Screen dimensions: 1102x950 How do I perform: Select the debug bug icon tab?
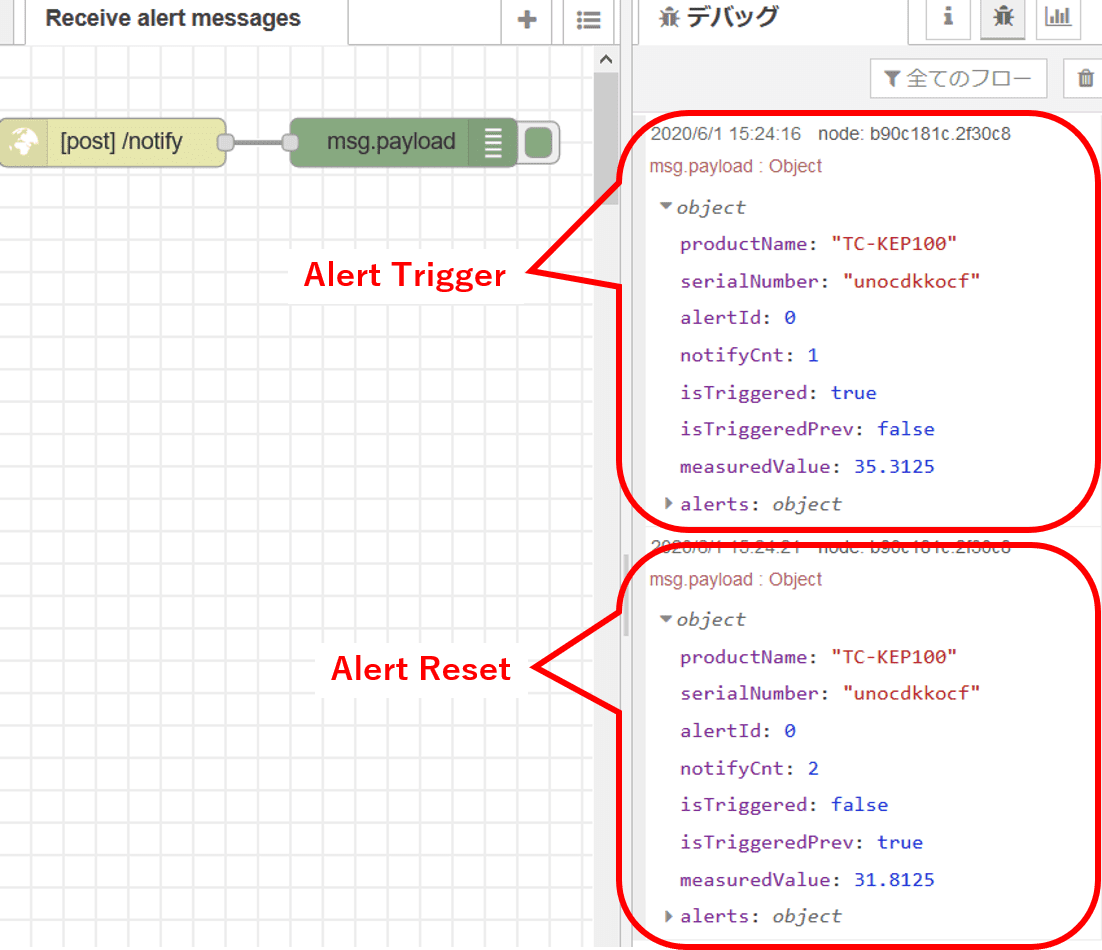1002,18
